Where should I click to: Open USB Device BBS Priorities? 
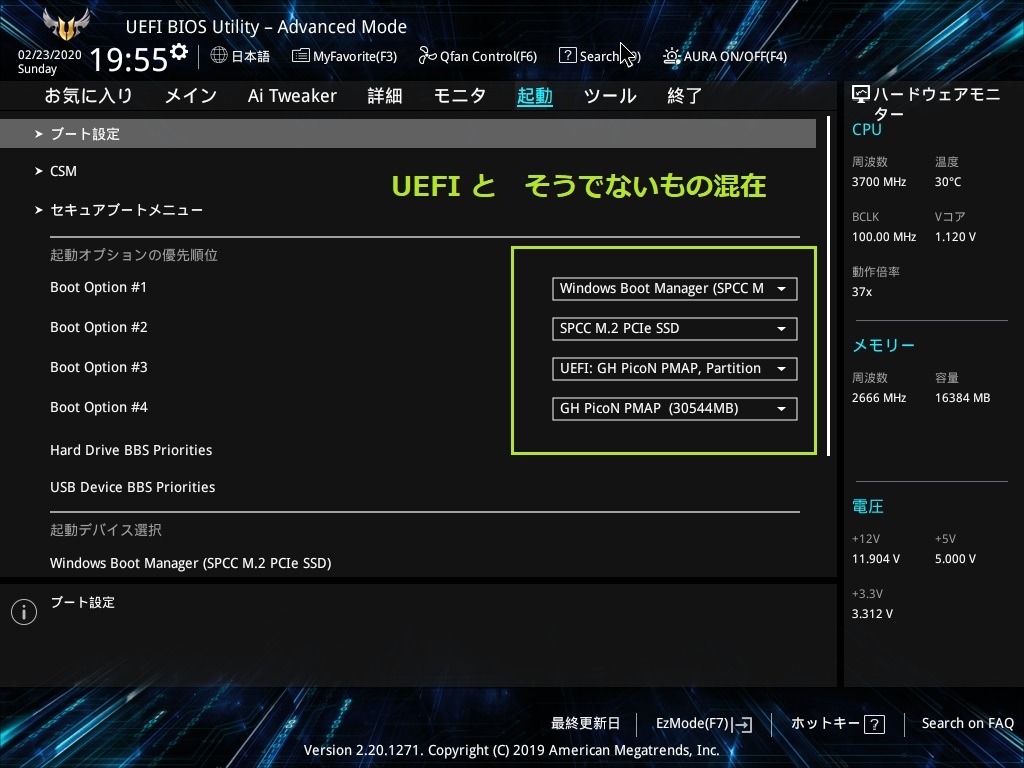[x=133, y=487]
